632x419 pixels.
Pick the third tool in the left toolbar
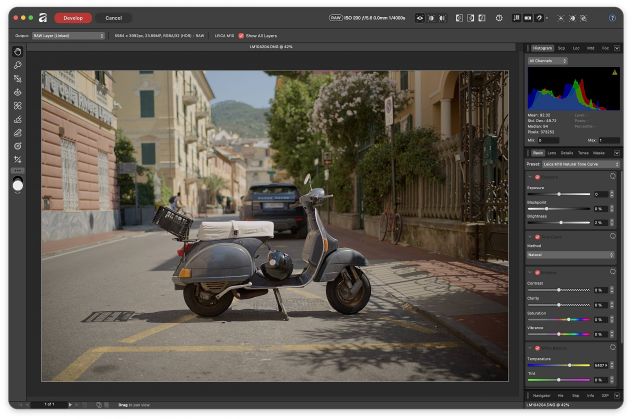click(17, 79)
